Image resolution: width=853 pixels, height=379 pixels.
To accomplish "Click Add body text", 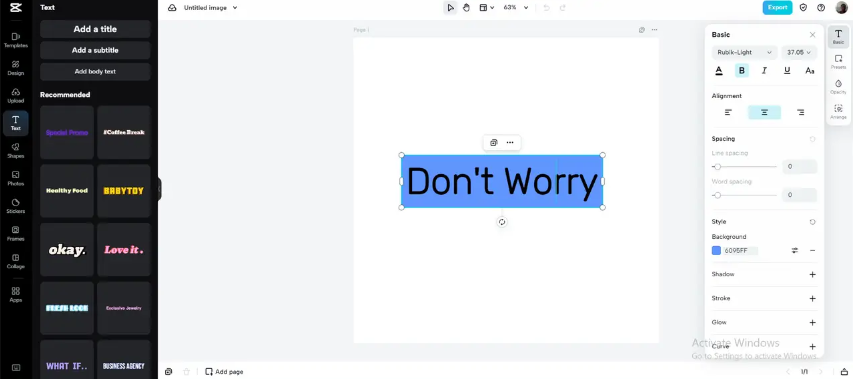I will 95,71.
